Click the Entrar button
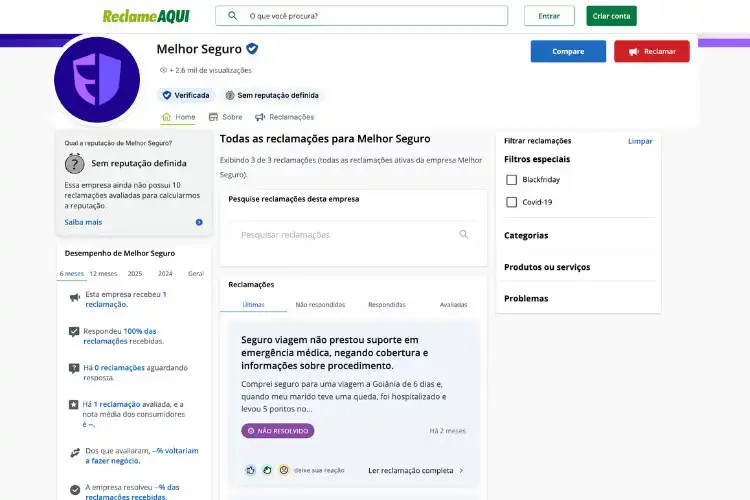Image resolution: width=750 pixels, height=500 pixels. click(x=549, y=16)
